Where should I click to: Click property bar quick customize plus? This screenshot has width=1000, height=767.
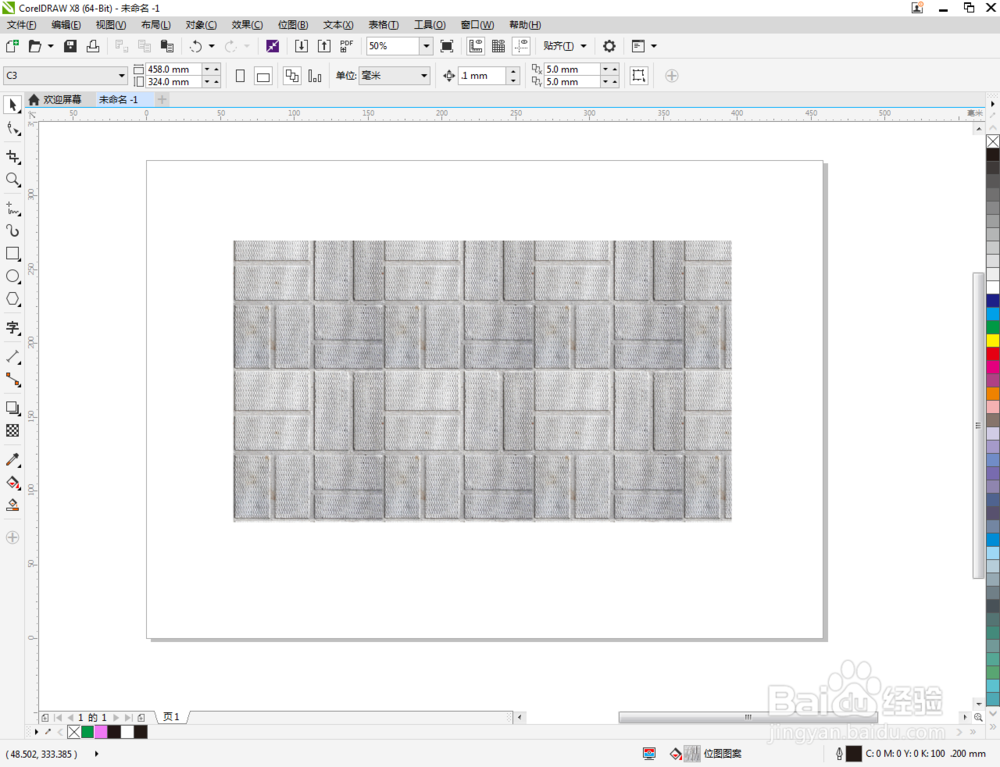(x=672, y=76)
